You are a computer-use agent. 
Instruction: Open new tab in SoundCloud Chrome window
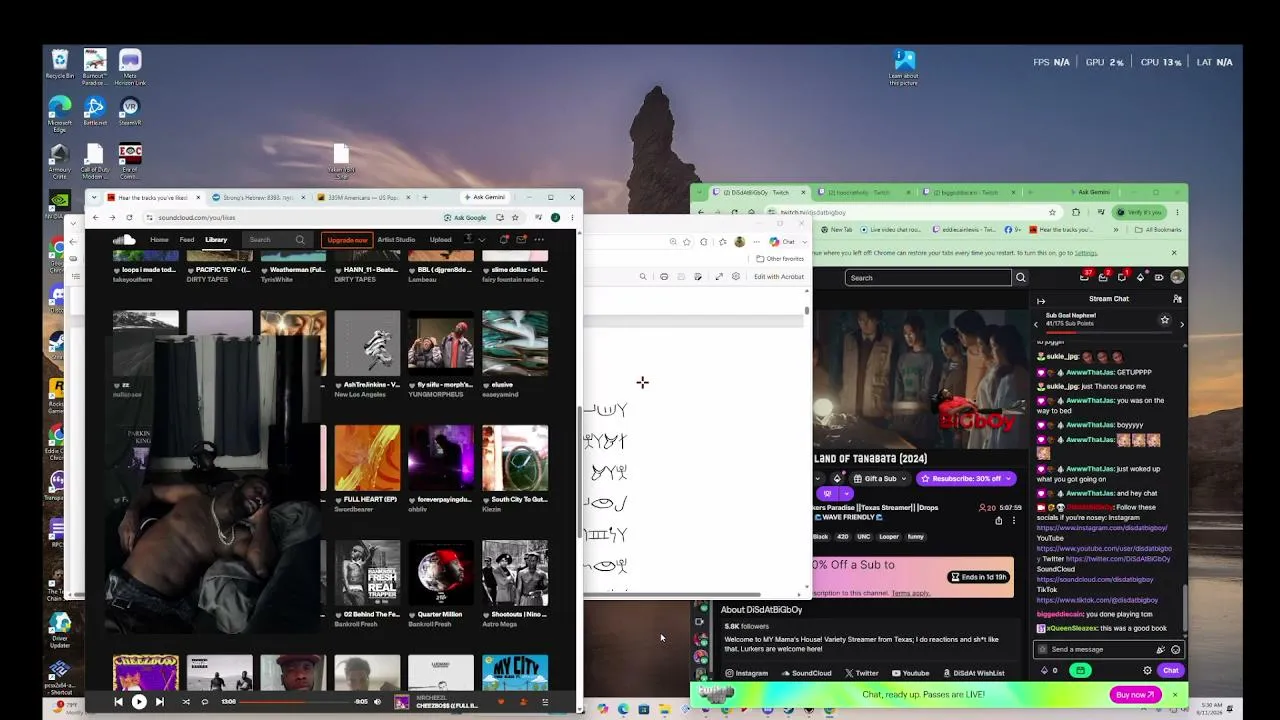pyautogui.click(x=425, y=197)
